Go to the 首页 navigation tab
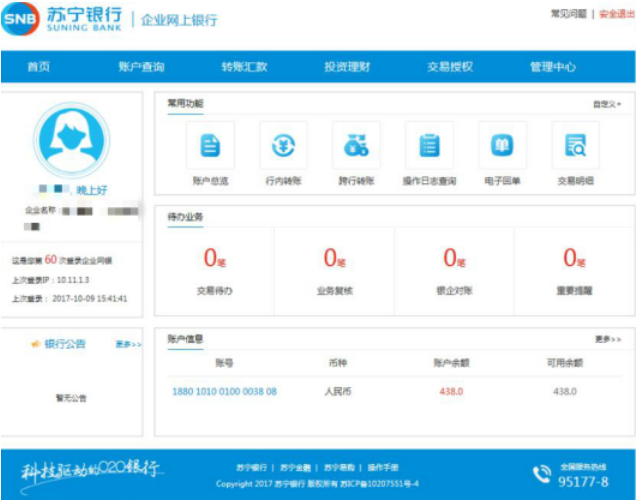The height and width of the screenshot is (500, 636). (x=39, y=67)
